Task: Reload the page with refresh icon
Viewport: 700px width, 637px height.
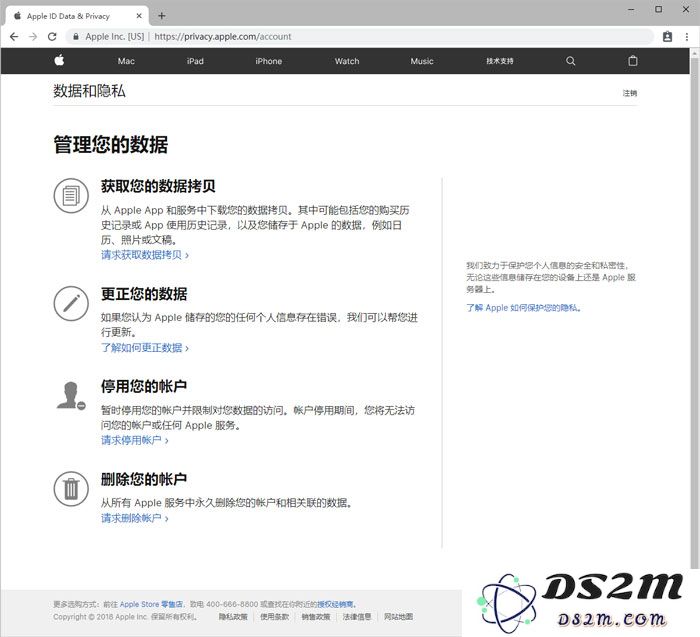Action: 52,37
